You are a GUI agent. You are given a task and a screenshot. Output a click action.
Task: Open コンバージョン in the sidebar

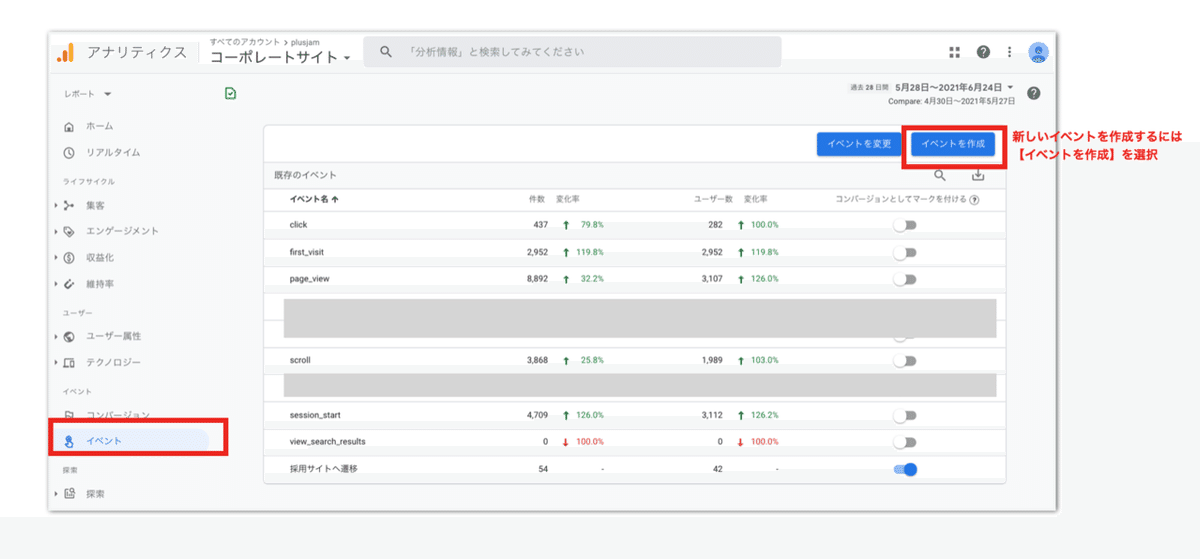click(118, 414)
